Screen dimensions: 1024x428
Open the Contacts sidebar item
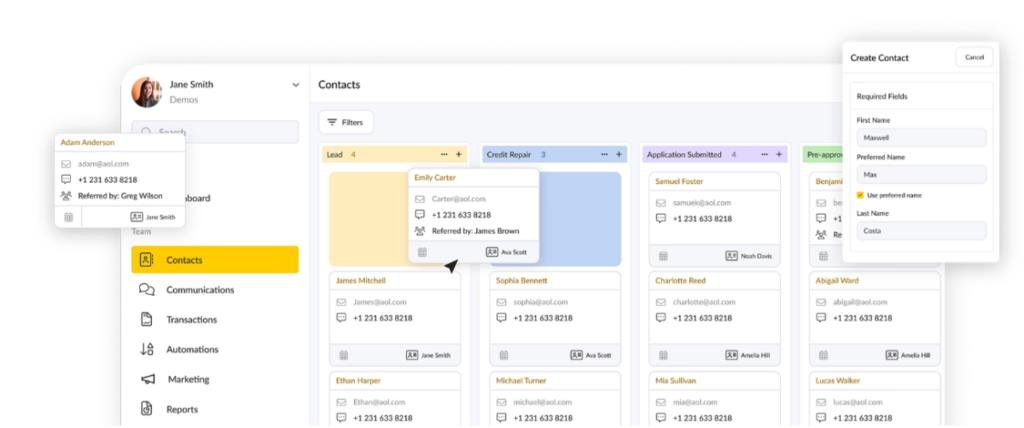coord(215,259)
